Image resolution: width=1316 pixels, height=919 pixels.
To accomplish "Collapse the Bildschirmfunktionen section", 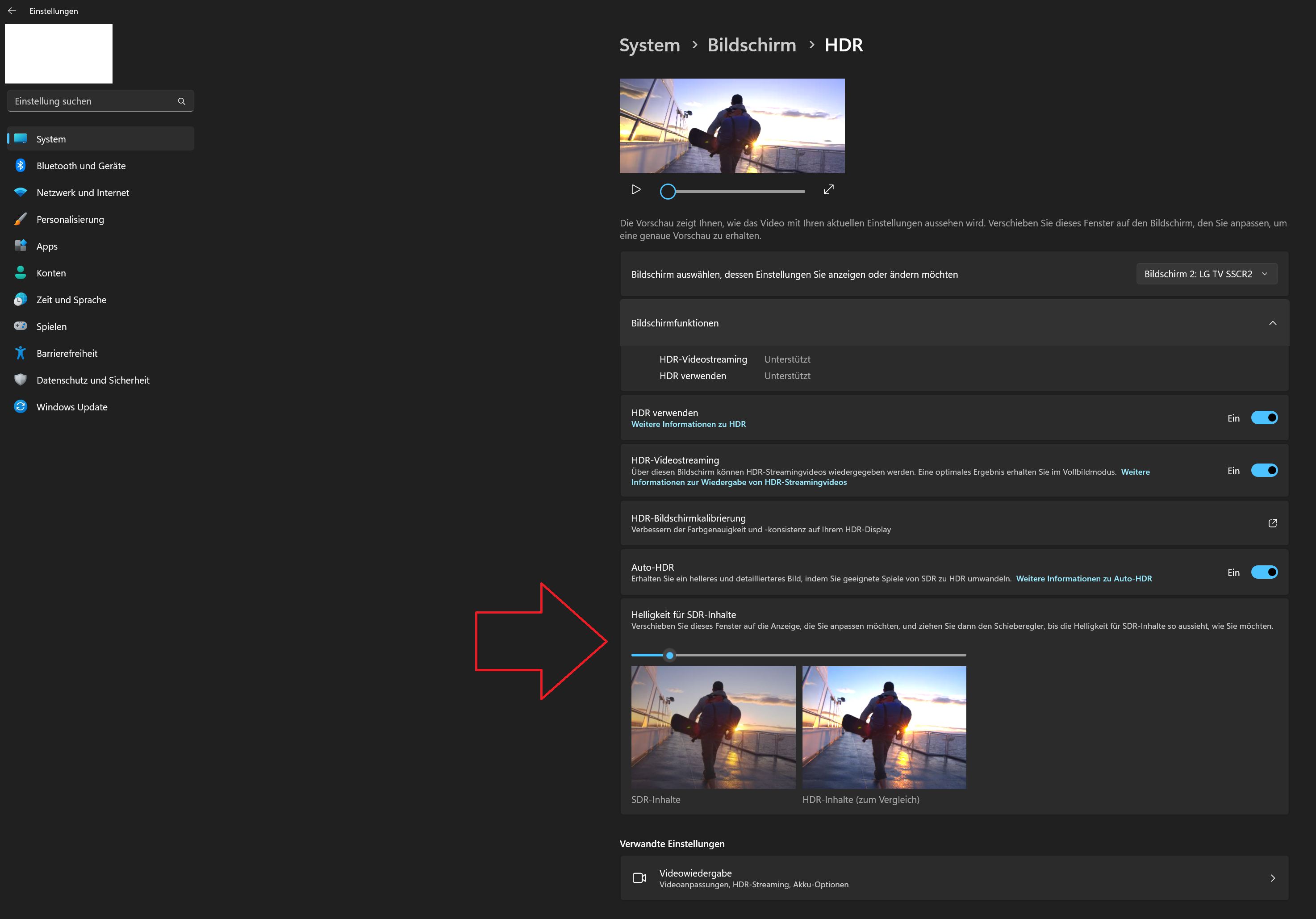I will coord(1272,323).
